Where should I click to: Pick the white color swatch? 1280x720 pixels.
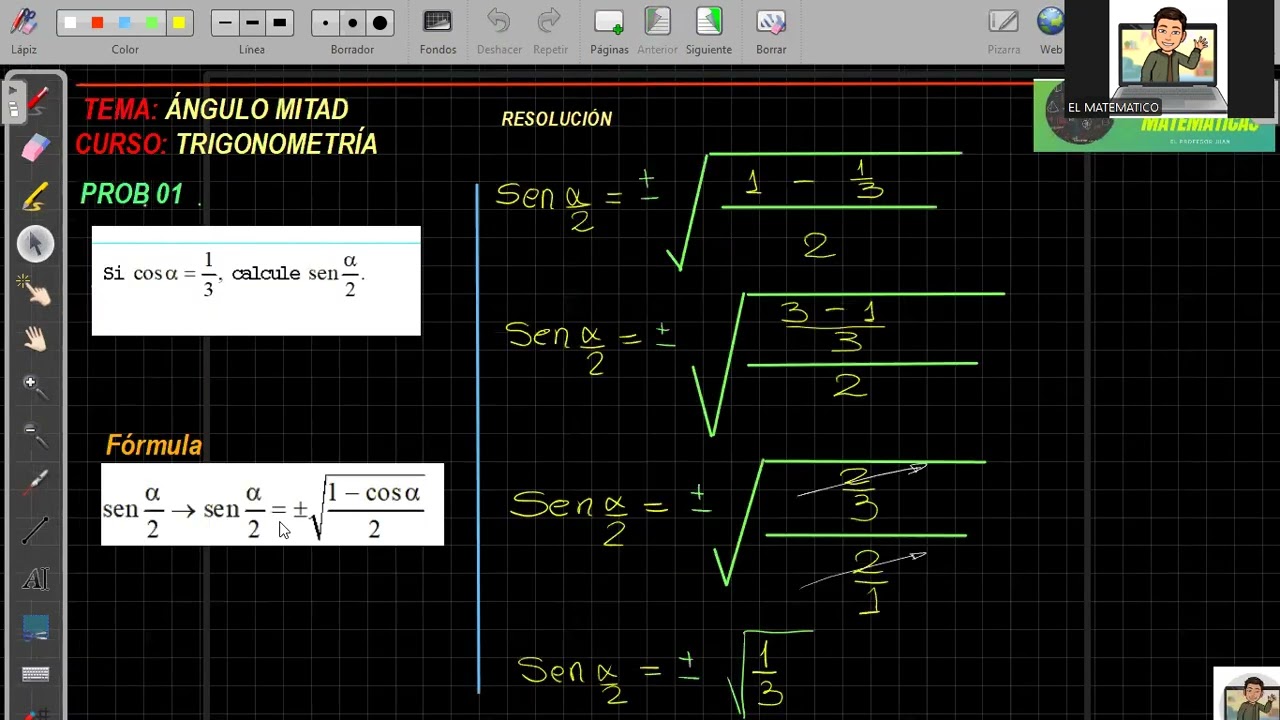tap(70, 23)
